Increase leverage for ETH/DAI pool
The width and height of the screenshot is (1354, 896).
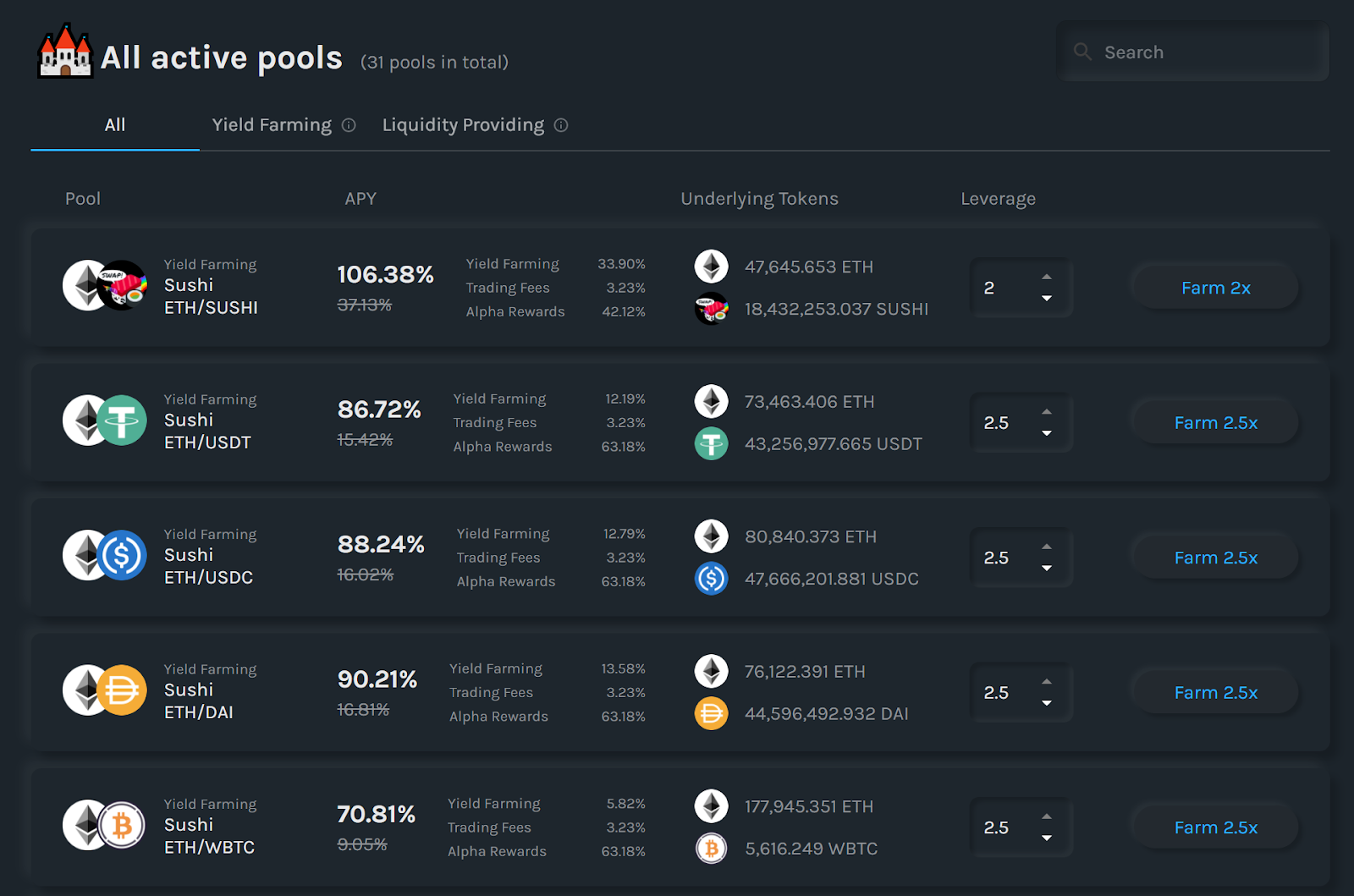coord(1047,681)
